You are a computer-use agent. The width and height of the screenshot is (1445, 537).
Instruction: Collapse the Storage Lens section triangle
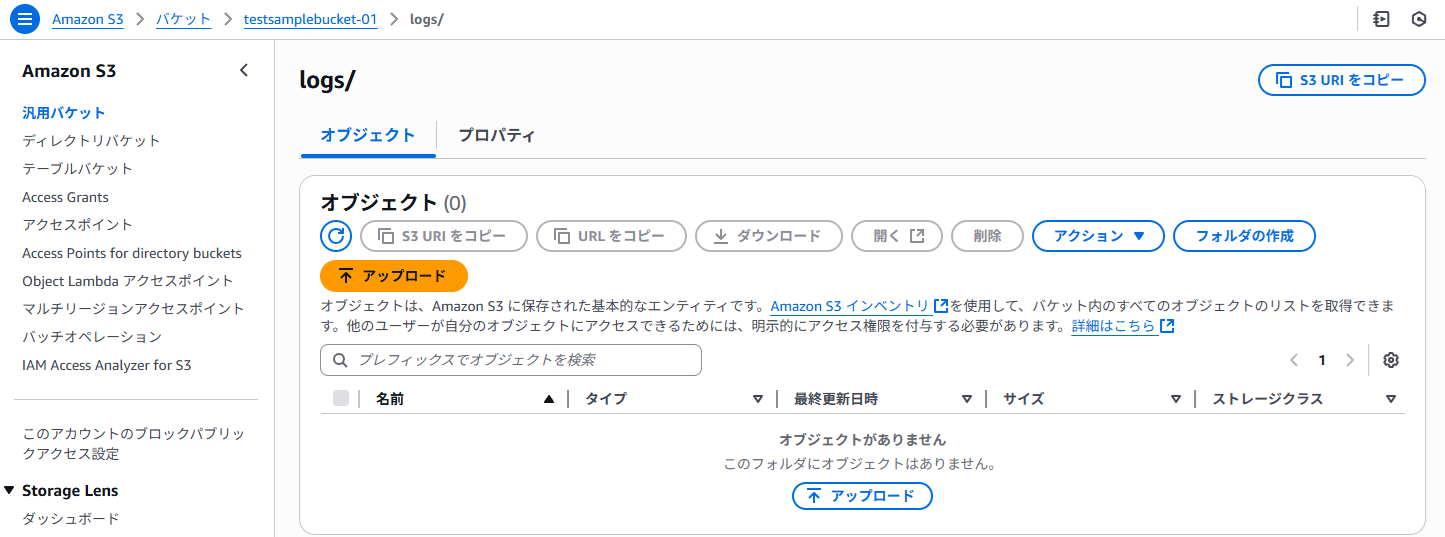click(x=10, y=490)
